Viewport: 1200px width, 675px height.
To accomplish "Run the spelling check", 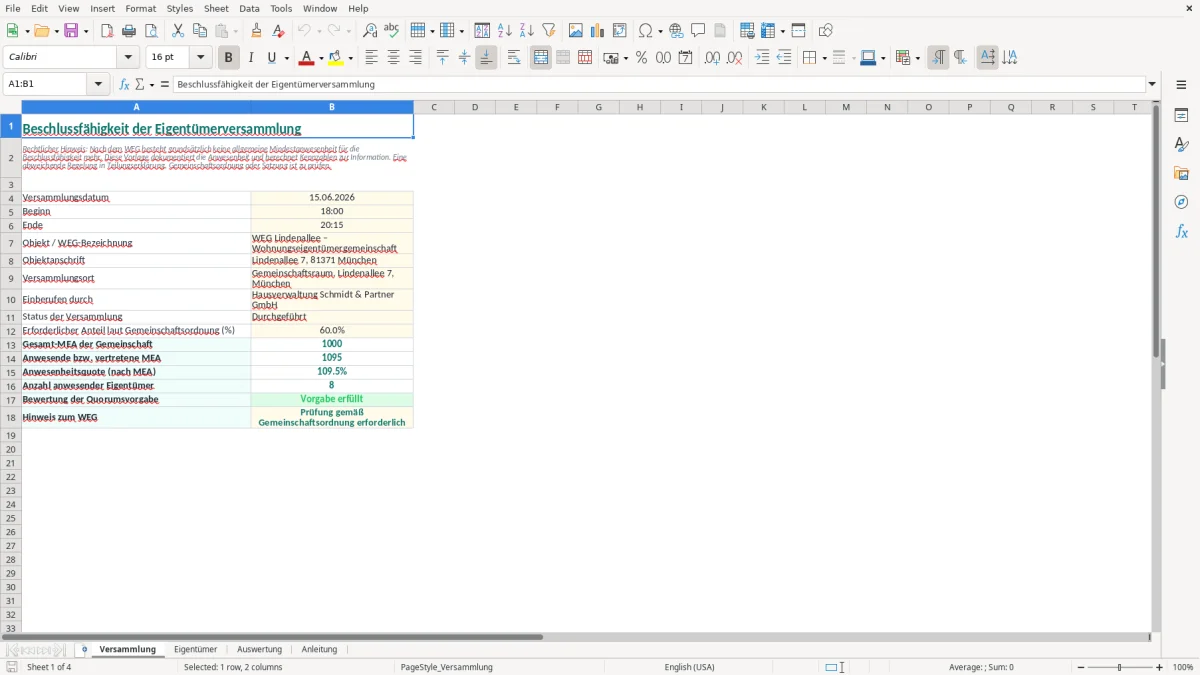I will tap(392, 31).
